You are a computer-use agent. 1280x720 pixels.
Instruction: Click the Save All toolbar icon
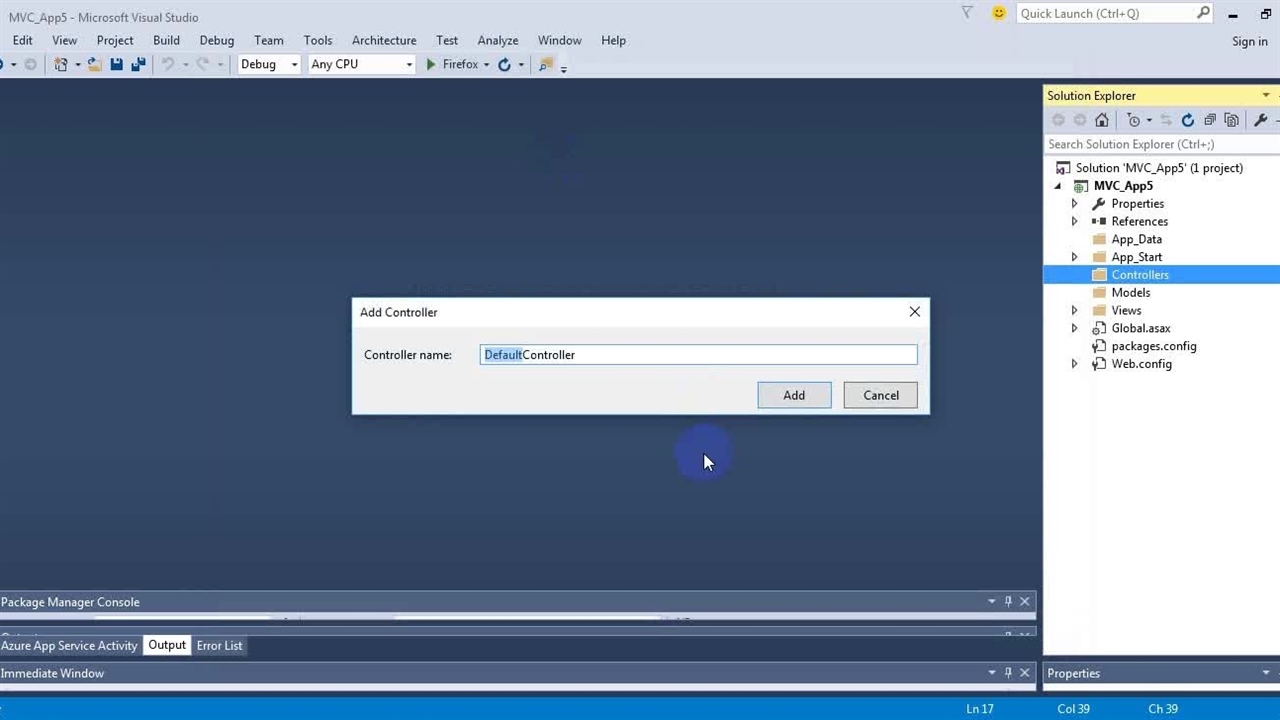138,64
